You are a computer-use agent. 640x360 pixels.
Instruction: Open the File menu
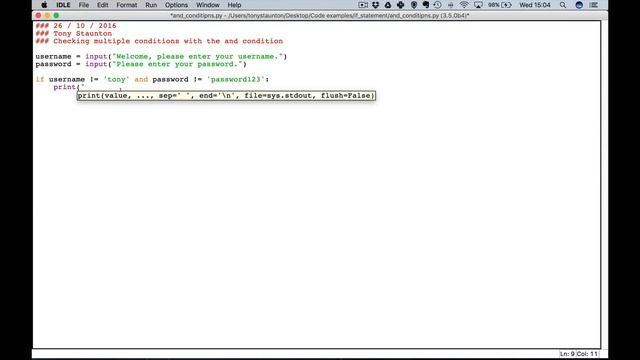(x=84, y=5)
